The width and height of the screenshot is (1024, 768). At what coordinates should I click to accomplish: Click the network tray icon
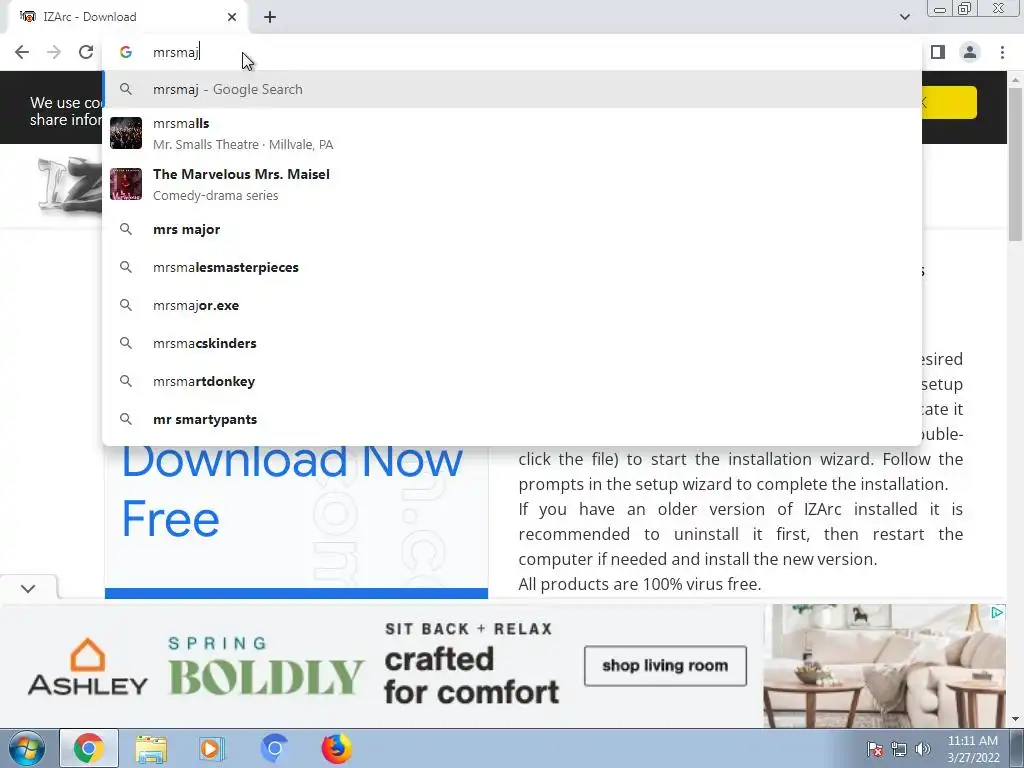[x=899, y=749]
